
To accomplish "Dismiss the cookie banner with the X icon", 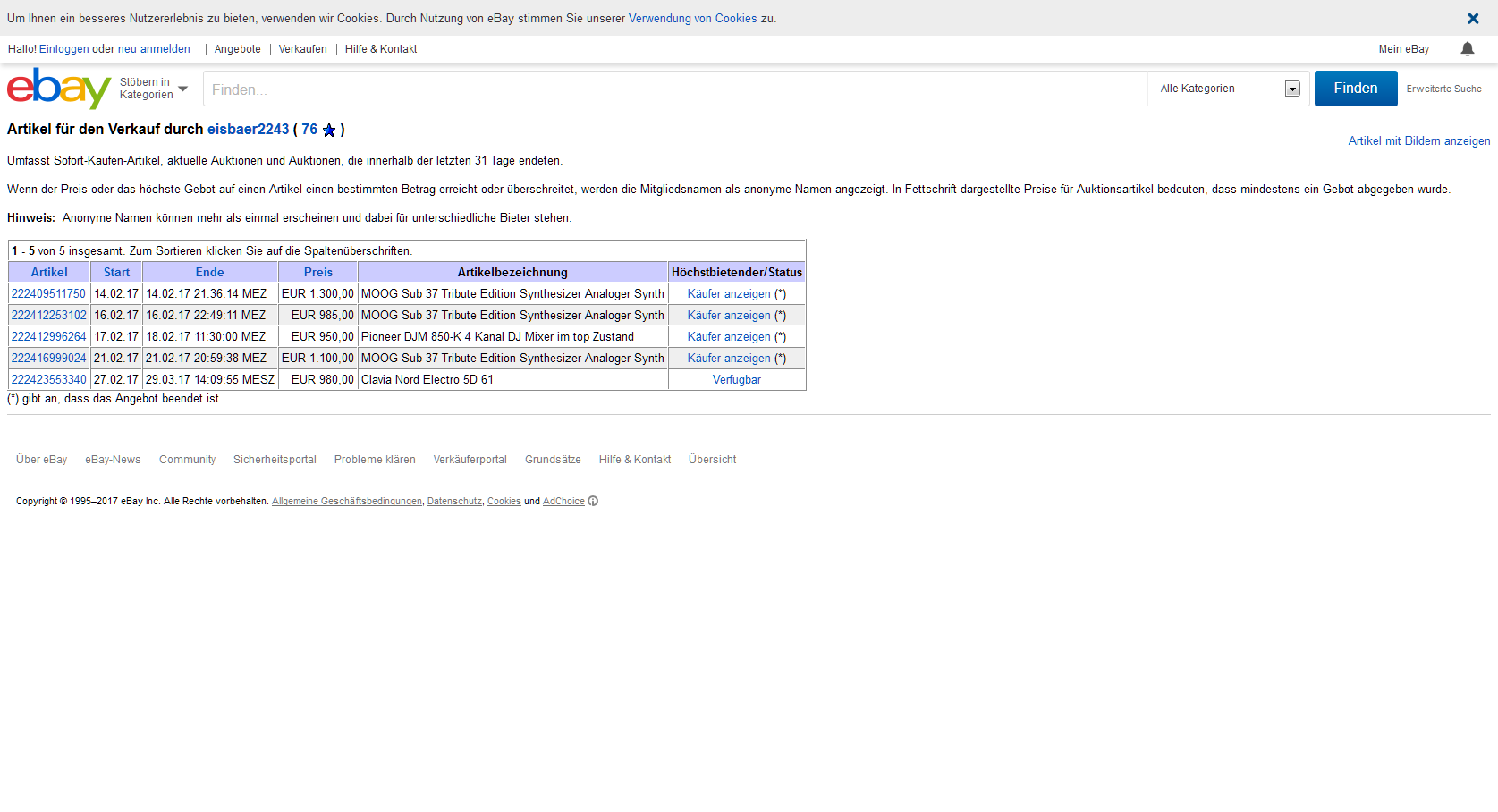I will 1472,19.
